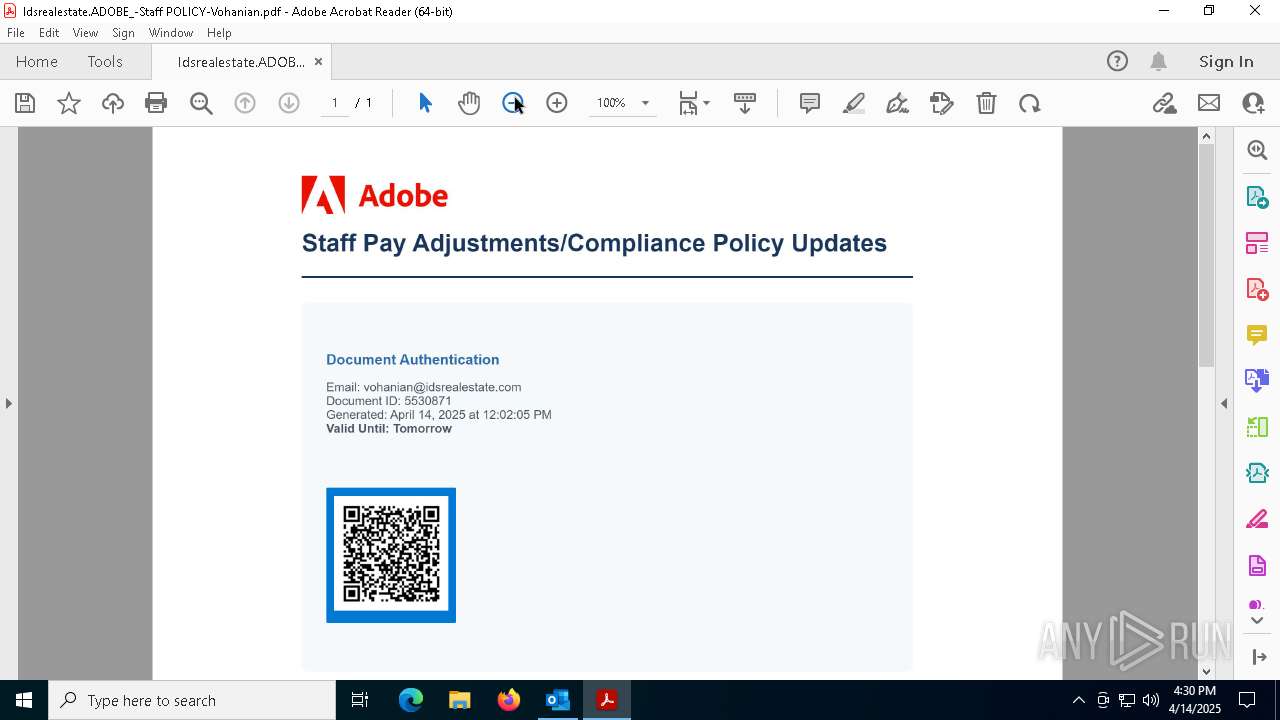Viewport: 1280px width, 720px height.
Task: Select the Highlight text pen tool
Action: tap(854, 103)
